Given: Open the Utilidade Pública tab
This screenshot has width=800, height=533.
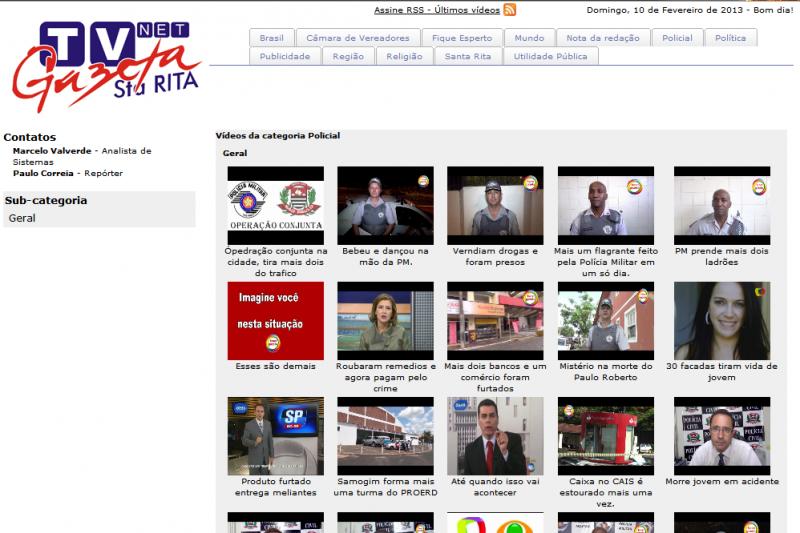Looking at the screenshot, I should (x=551, y=56).
